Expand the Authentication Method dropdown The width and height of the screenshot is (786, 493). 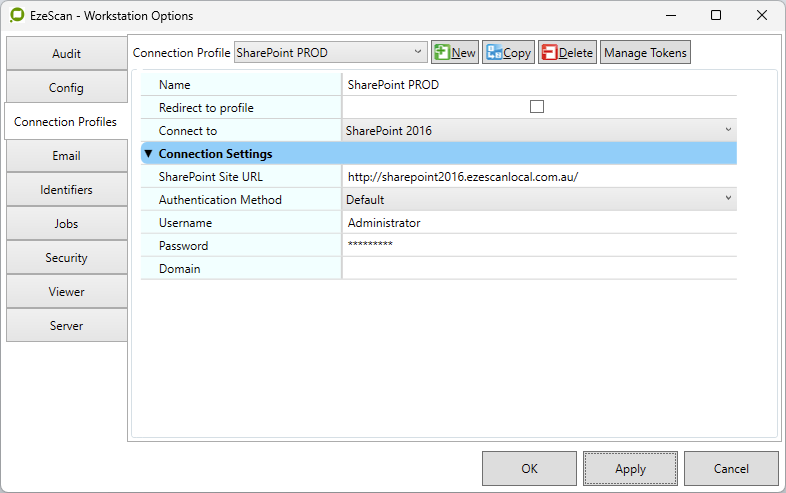pyautogui.click(x=538, y=199)
